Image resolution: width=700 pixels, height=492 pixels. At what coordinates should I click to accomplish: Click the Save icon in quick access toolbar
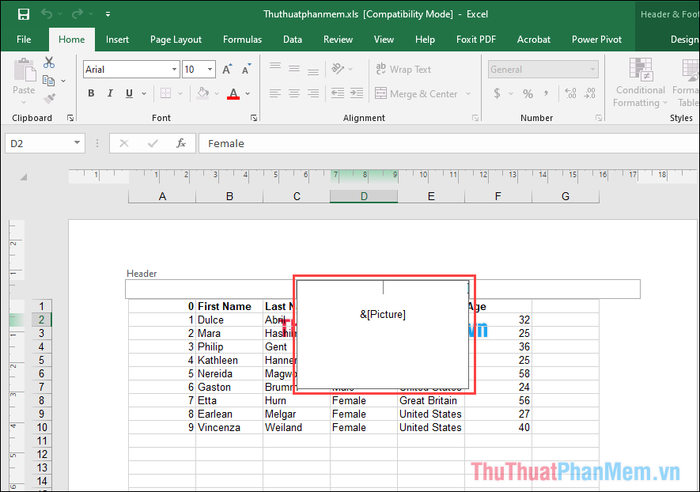pos(23,15)
